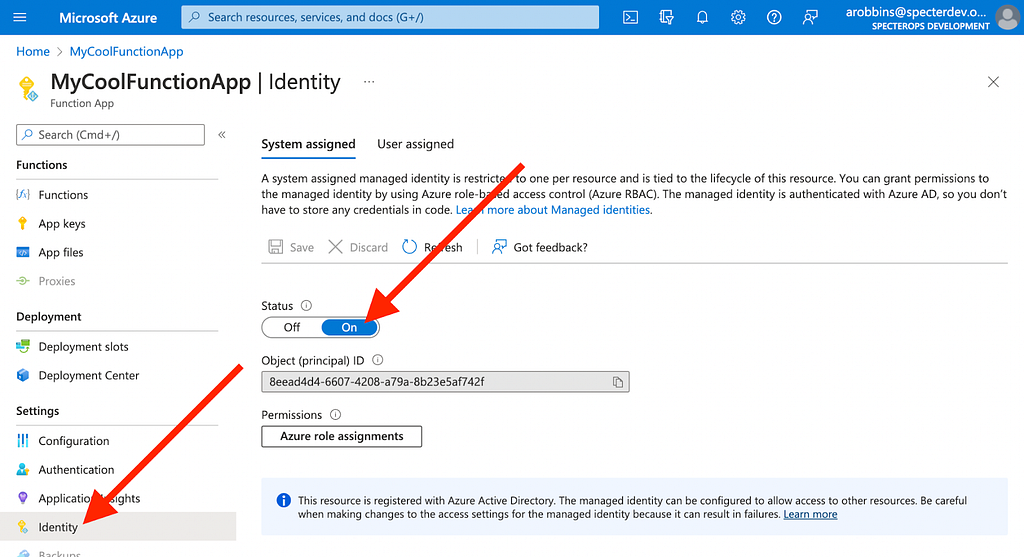Open the Feedback icon in the top bar
Screen dimensions: 1024x557
[810, 18]
